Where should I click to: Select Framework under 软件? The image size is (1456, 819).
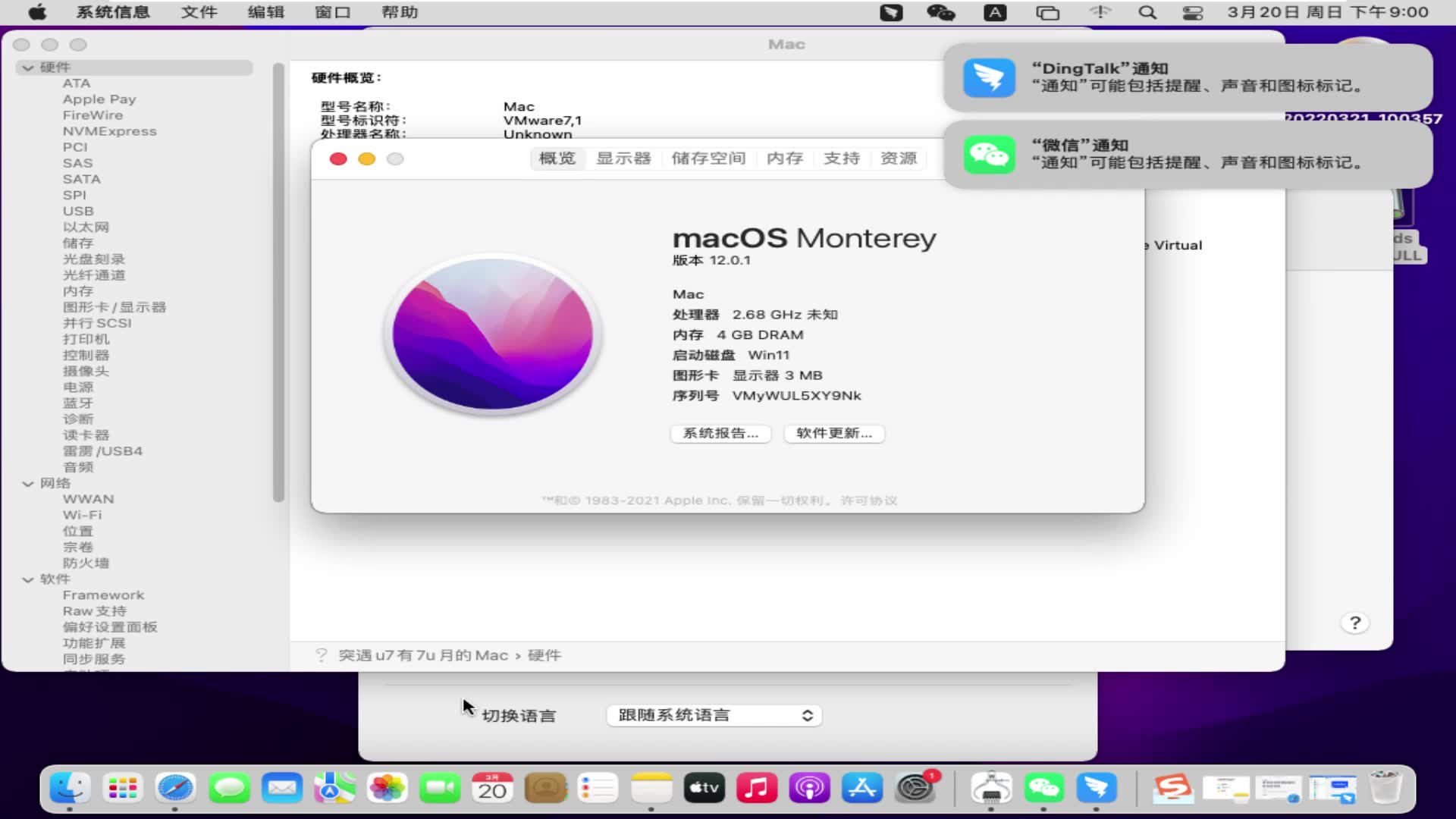[103, 595]
